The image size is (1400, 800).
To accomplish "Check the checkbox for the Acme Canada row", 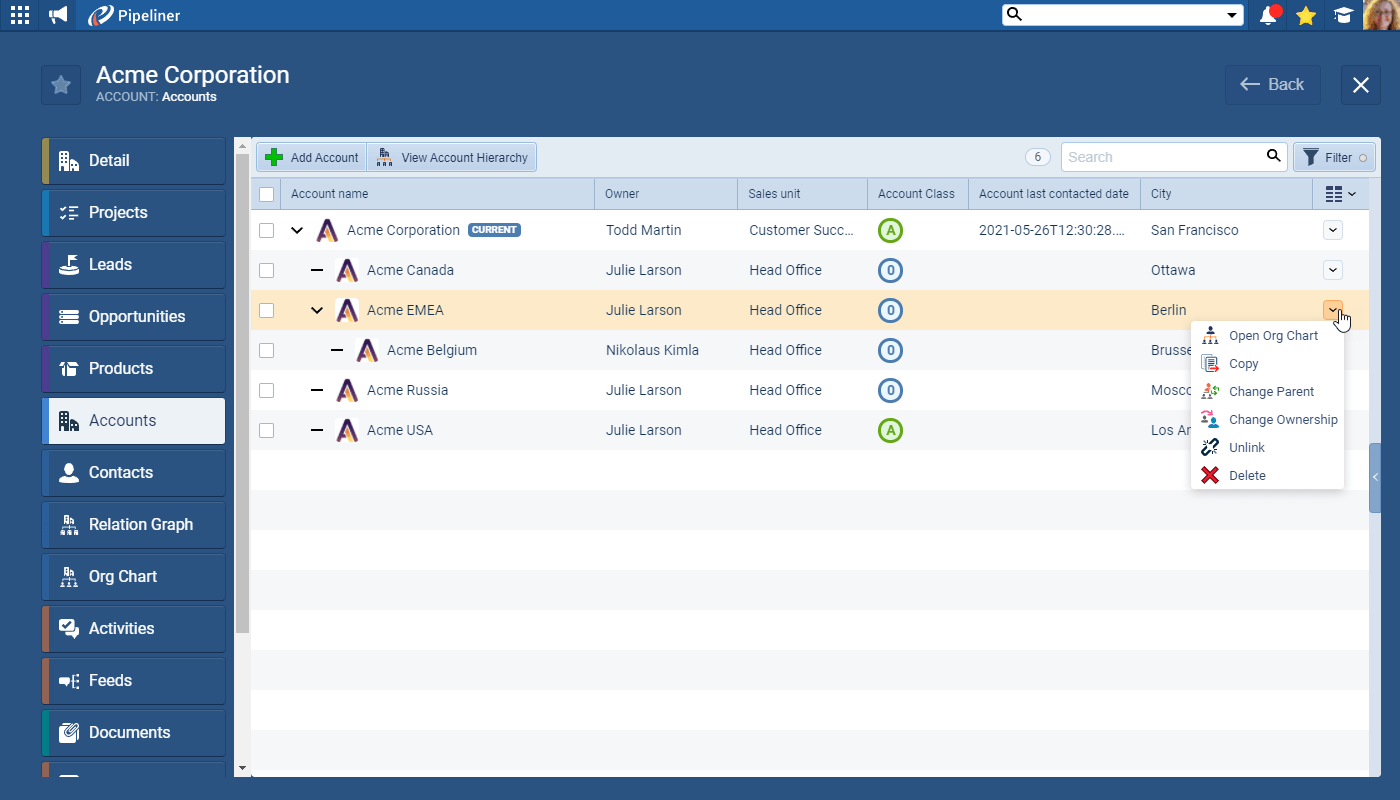I will 266,270.
